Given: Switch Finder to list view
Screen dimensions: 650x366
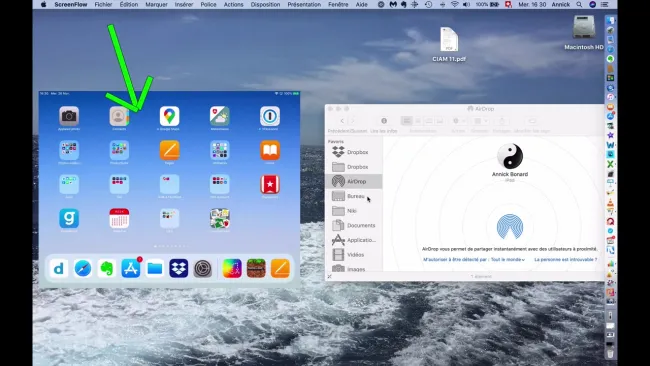Looking at the screenshot, I should (x=418, y=121).
